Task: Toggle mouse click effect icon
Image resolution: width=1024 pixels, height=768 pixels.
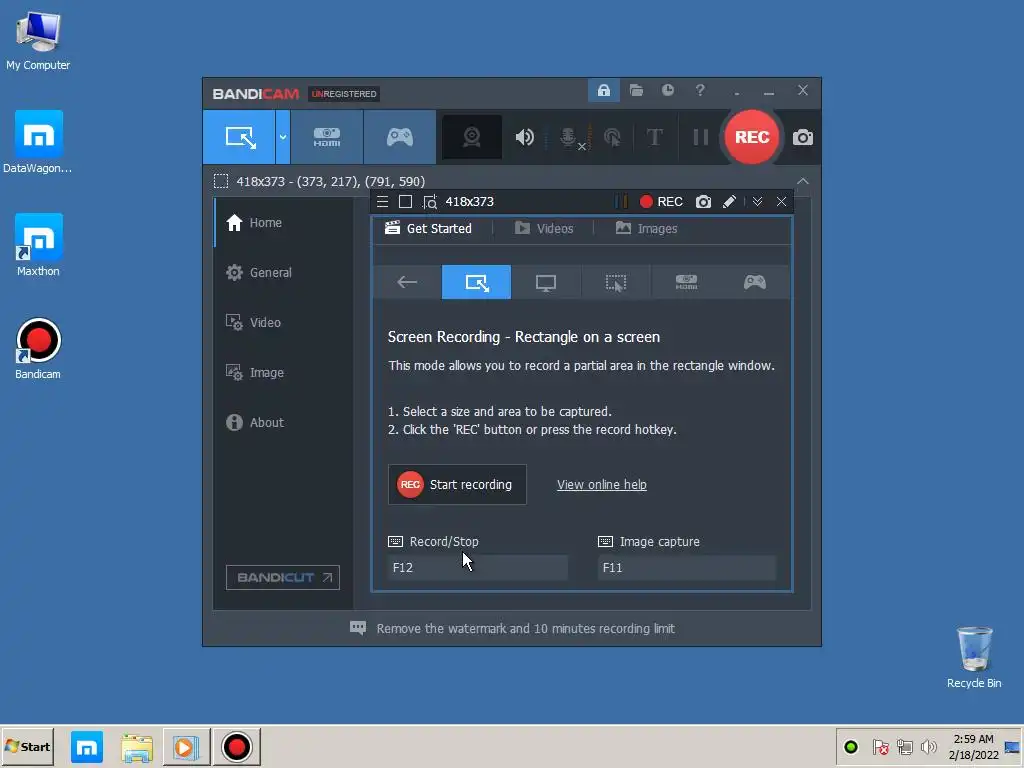Action: click(x=612, y=137)
